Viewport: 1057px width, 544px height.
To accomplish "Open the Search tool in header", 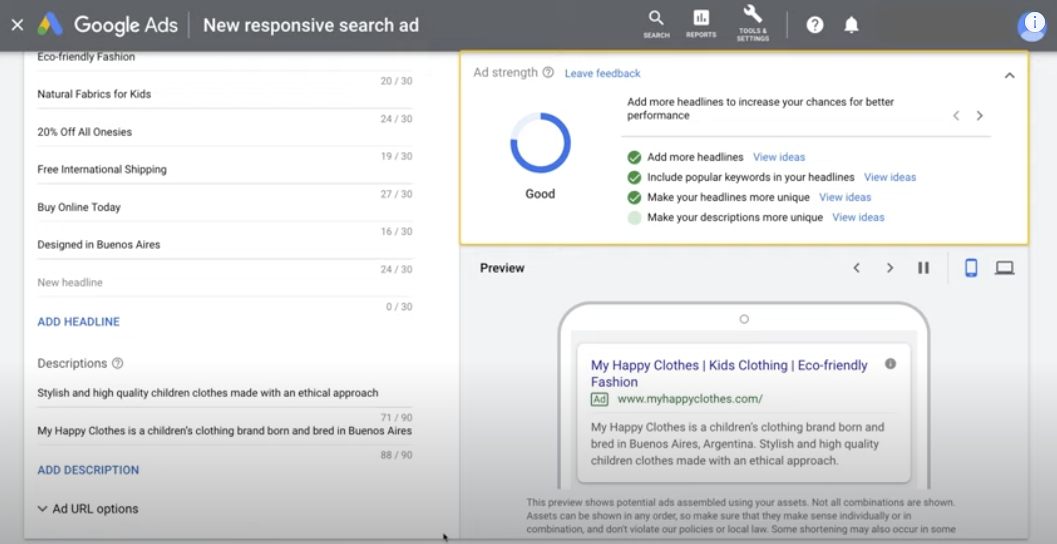I will [x=656, y=24].
